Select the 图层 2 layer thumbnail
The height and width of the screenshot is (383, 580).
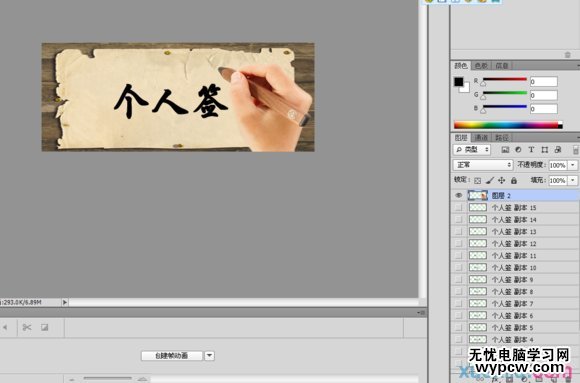478,195
